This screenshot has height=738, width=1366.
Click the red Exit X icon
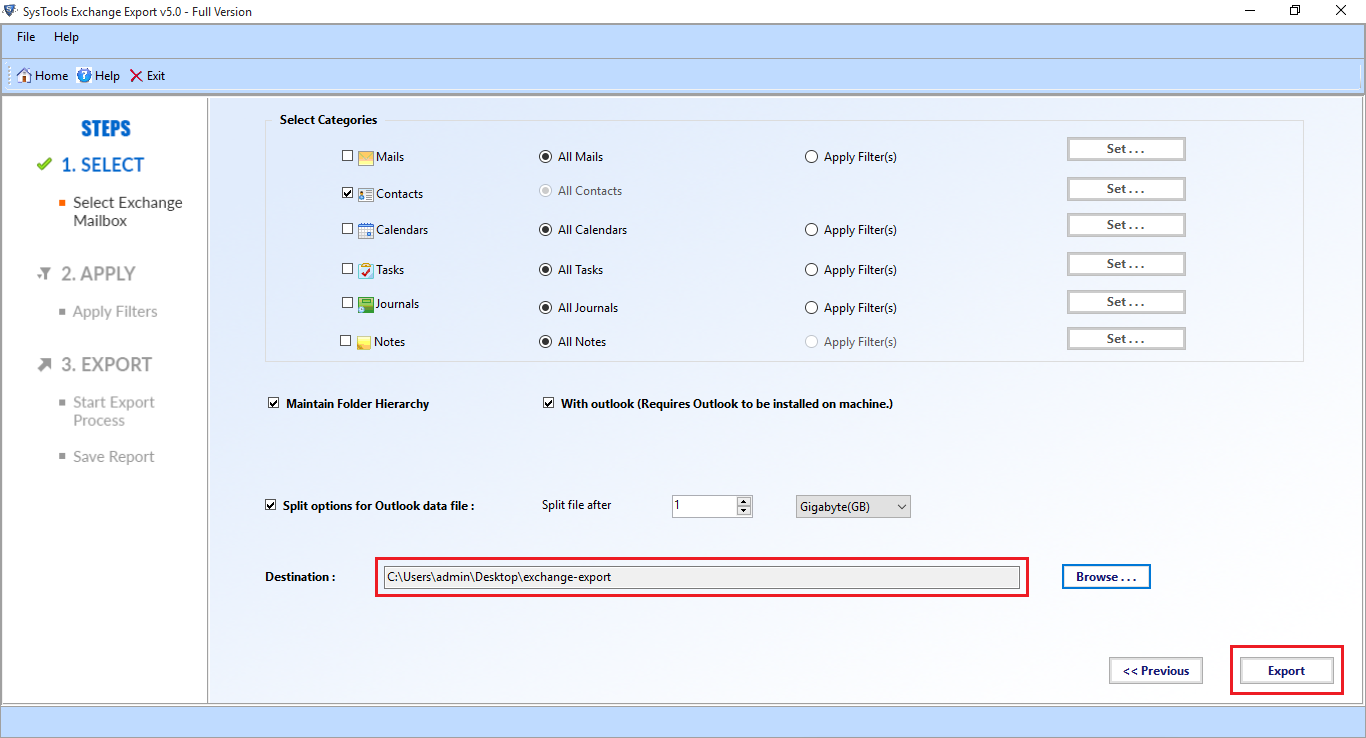pyautogui.click(x=136, y=75)
